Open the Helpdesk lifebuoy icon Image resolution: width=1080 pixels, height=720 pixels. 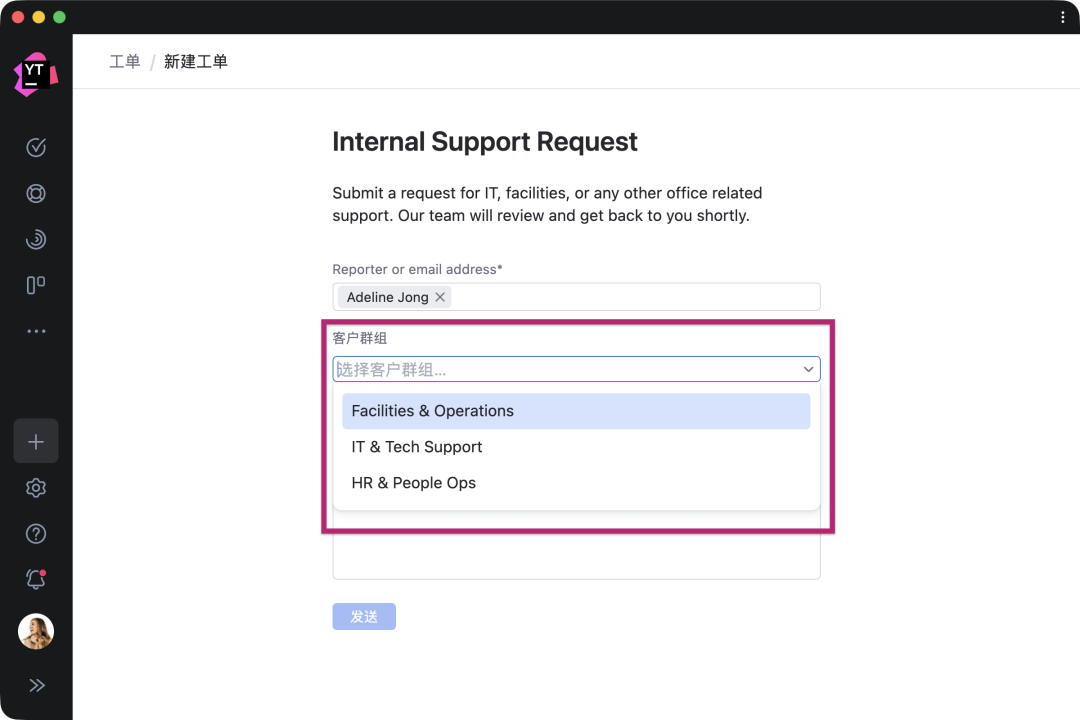pos(36,194)
